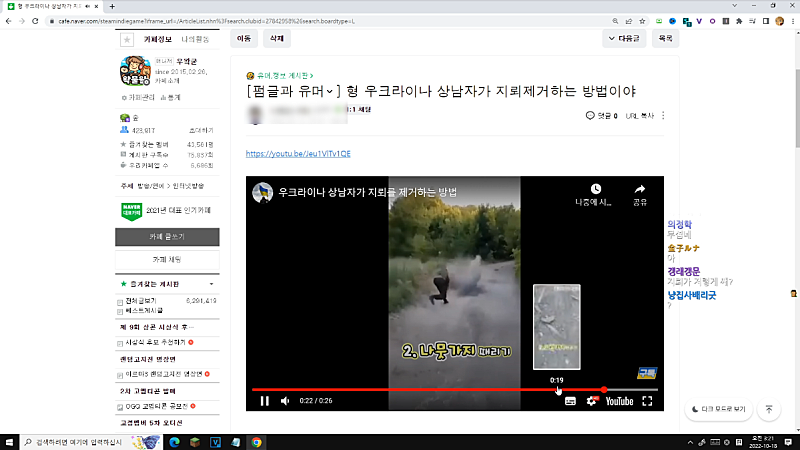Mute the video volume
Screen dimensions: 800x450
pyautogui.click(x=285, y=401)
